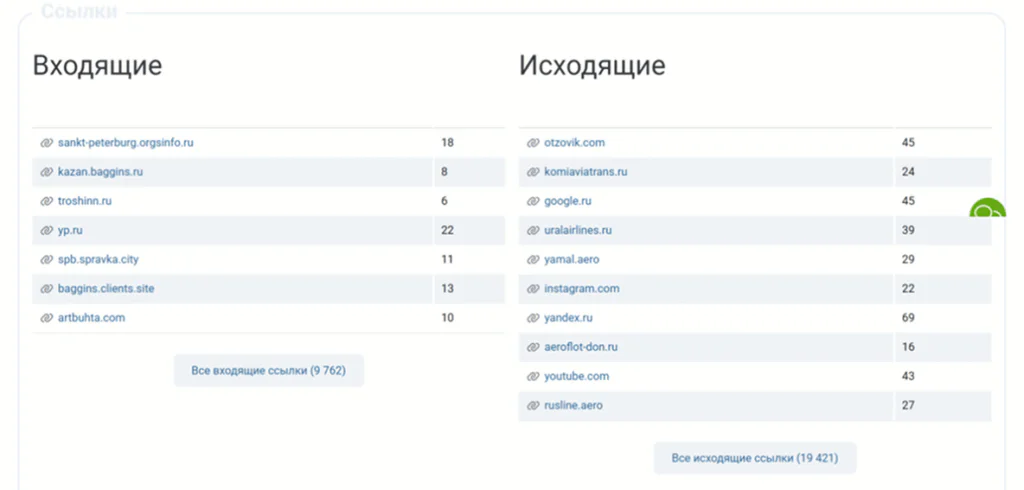Click the link icon beside yp.ru
This screenshot has width=1024, height=490.
[46, 231]
